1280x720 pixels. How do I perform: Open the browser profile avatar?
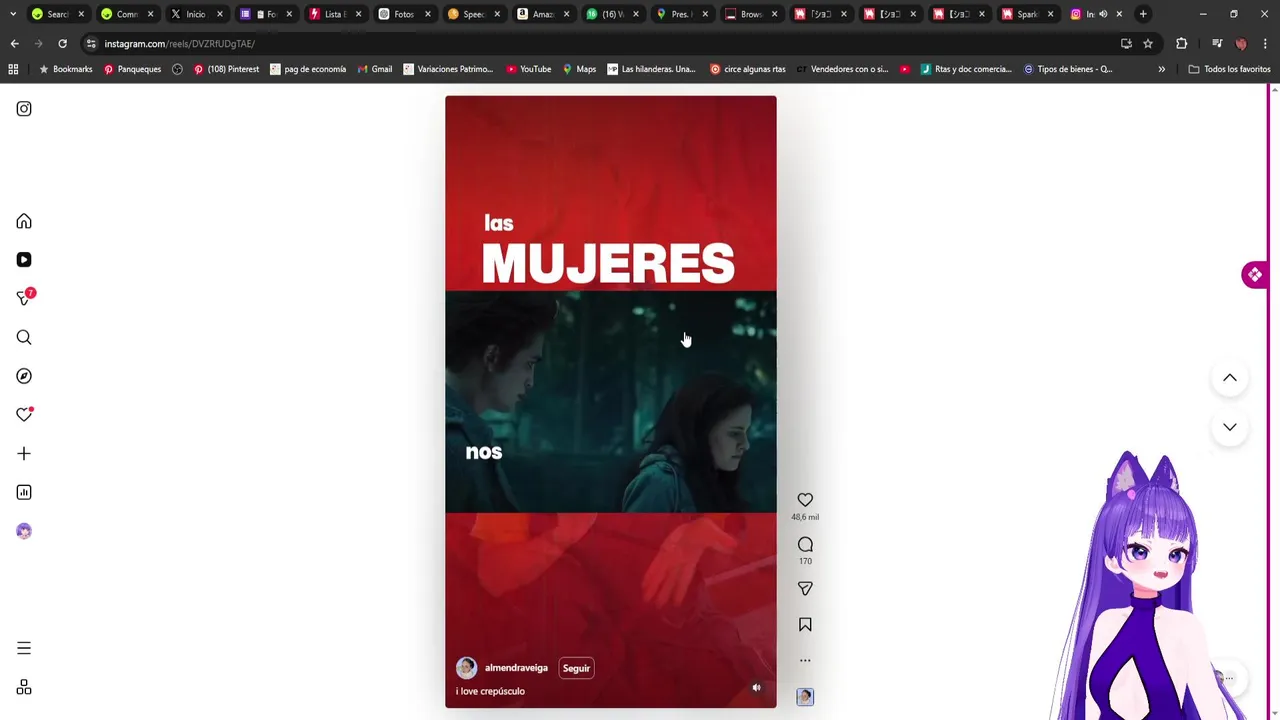tap(1241, 44)
